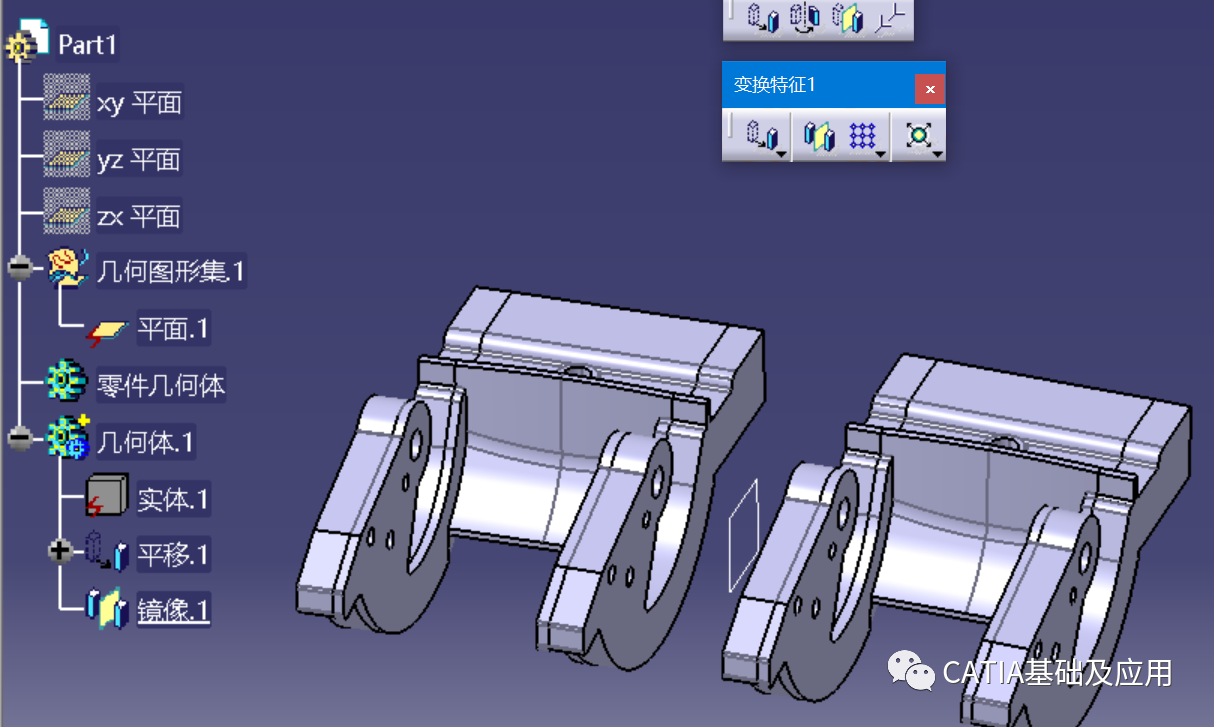The height and width of the screenshot is (727, 1214).
Task: Click the 变换特征1 toolbar title bar
Action: pyautogui.click(x=819, y=85)
